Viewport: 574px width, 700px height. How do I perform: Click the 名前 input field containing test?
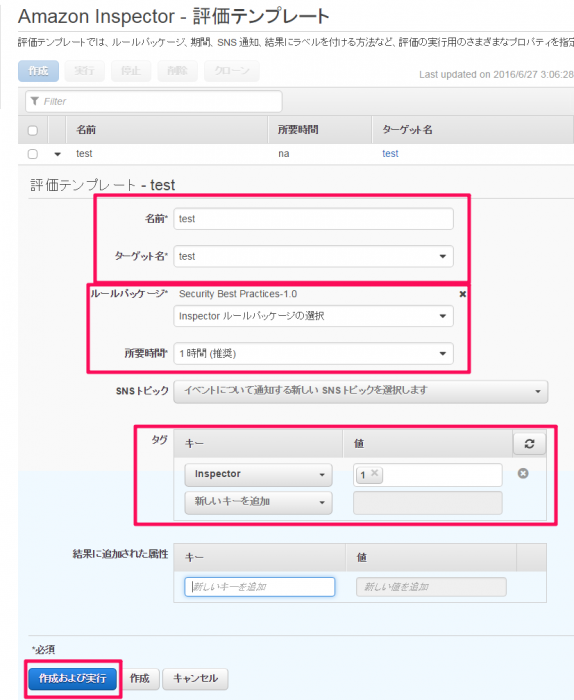313,219
